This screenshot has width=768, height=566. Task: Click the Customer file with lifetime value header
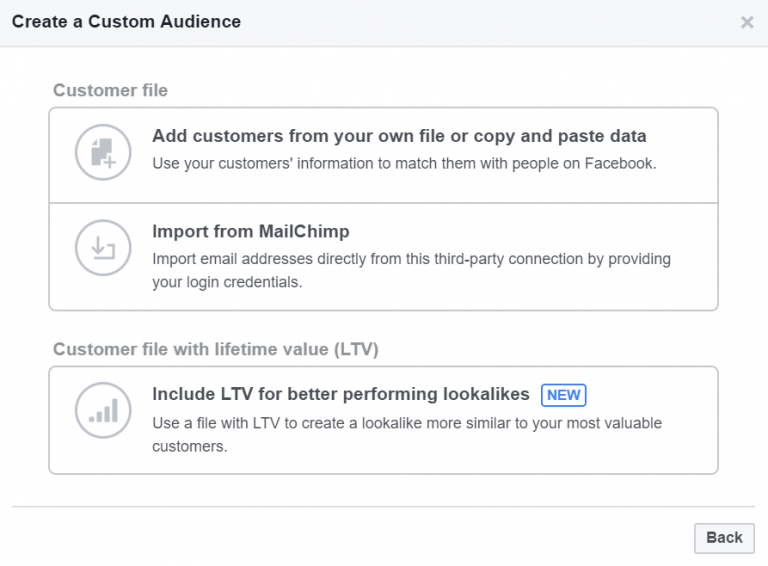[x=215, y=349]
